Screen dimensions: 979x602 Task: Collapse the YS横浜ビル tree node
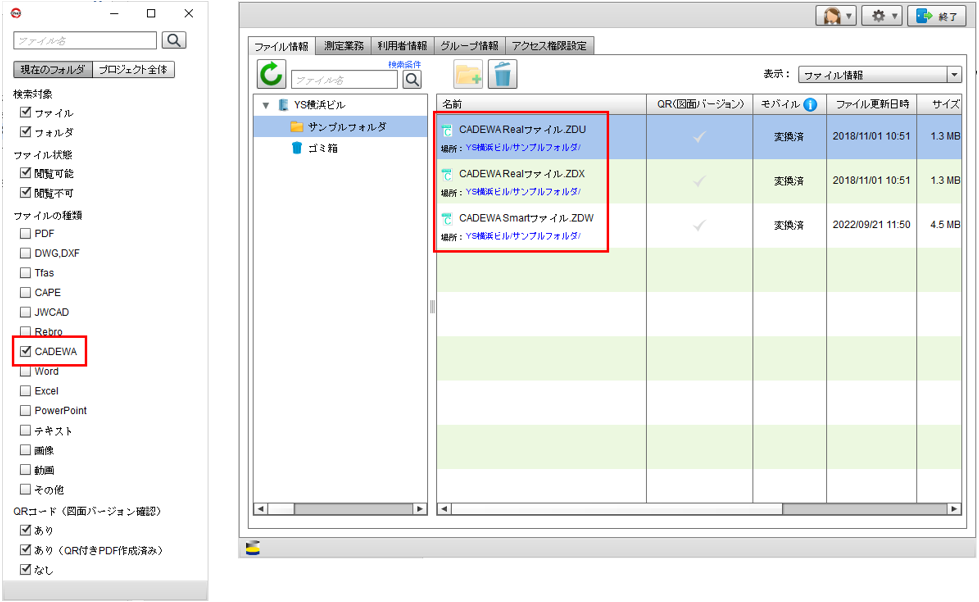265,105
